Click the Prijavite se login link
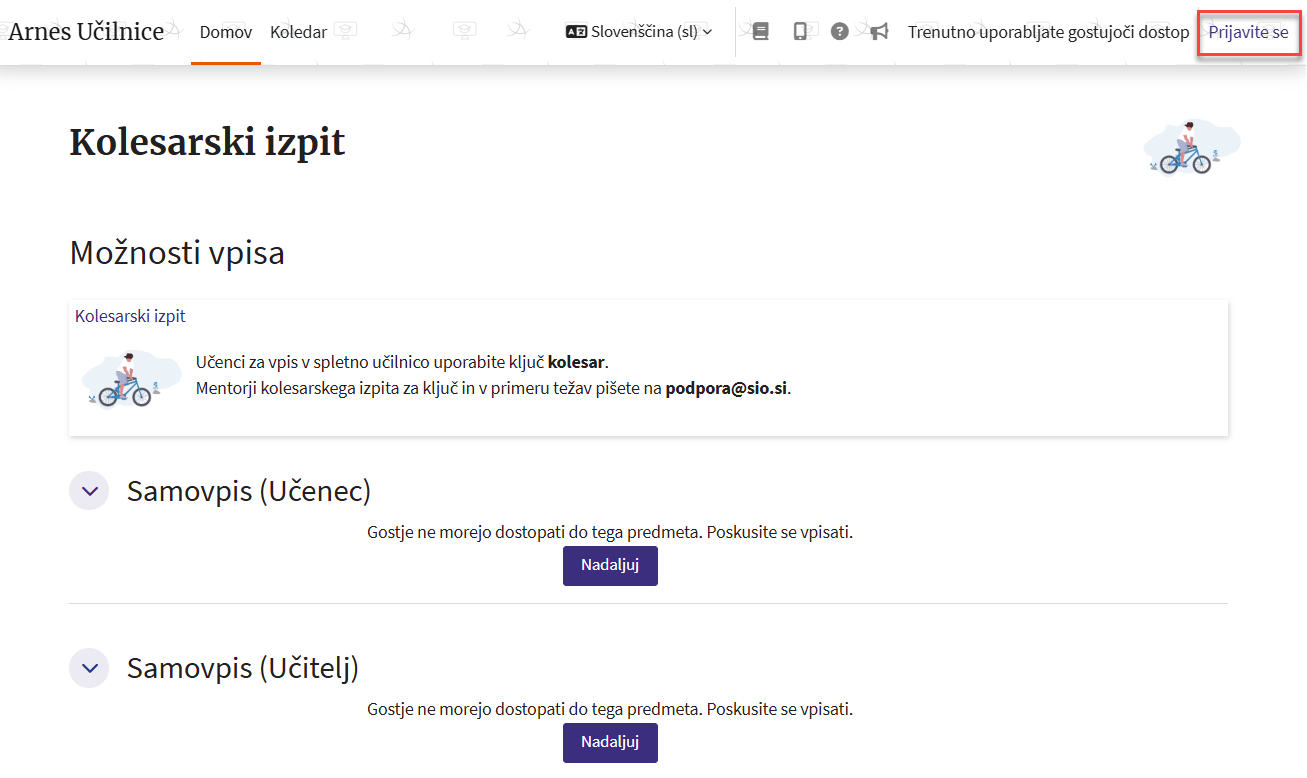1307x778 pixels. pos(1248,32)
